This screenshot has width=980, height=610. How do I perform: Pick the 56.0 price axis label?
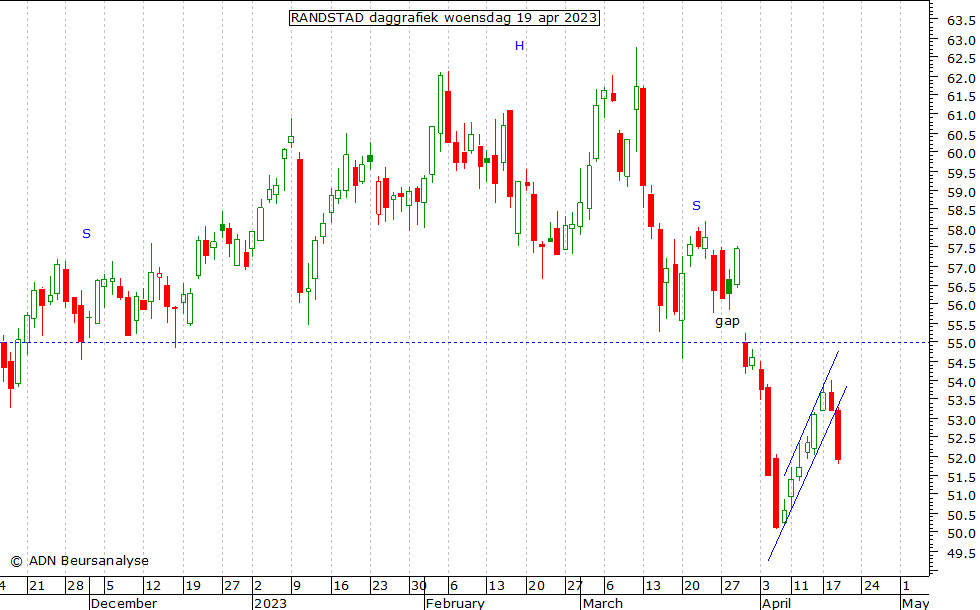point(961,306)
